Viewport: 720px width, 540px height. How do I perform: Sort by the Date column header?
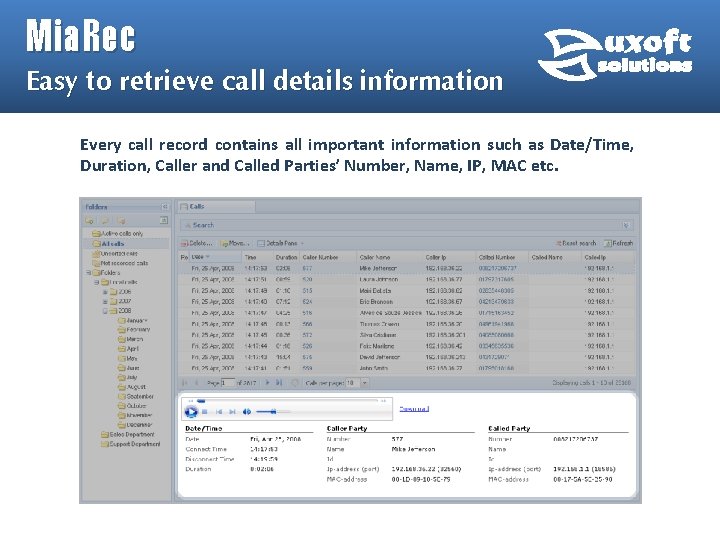coord(214,257)
